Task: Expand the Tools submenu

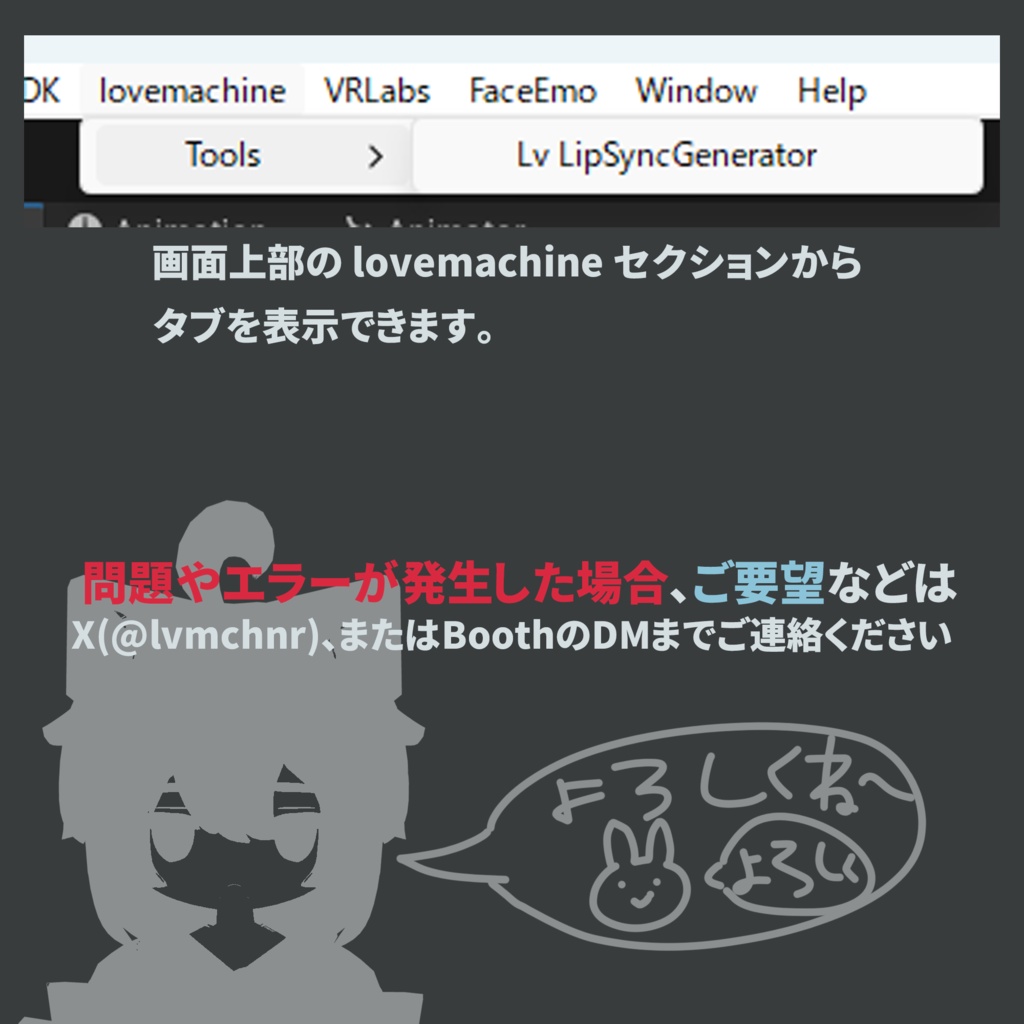Action: pyautogui.click(x=222, y=155)
